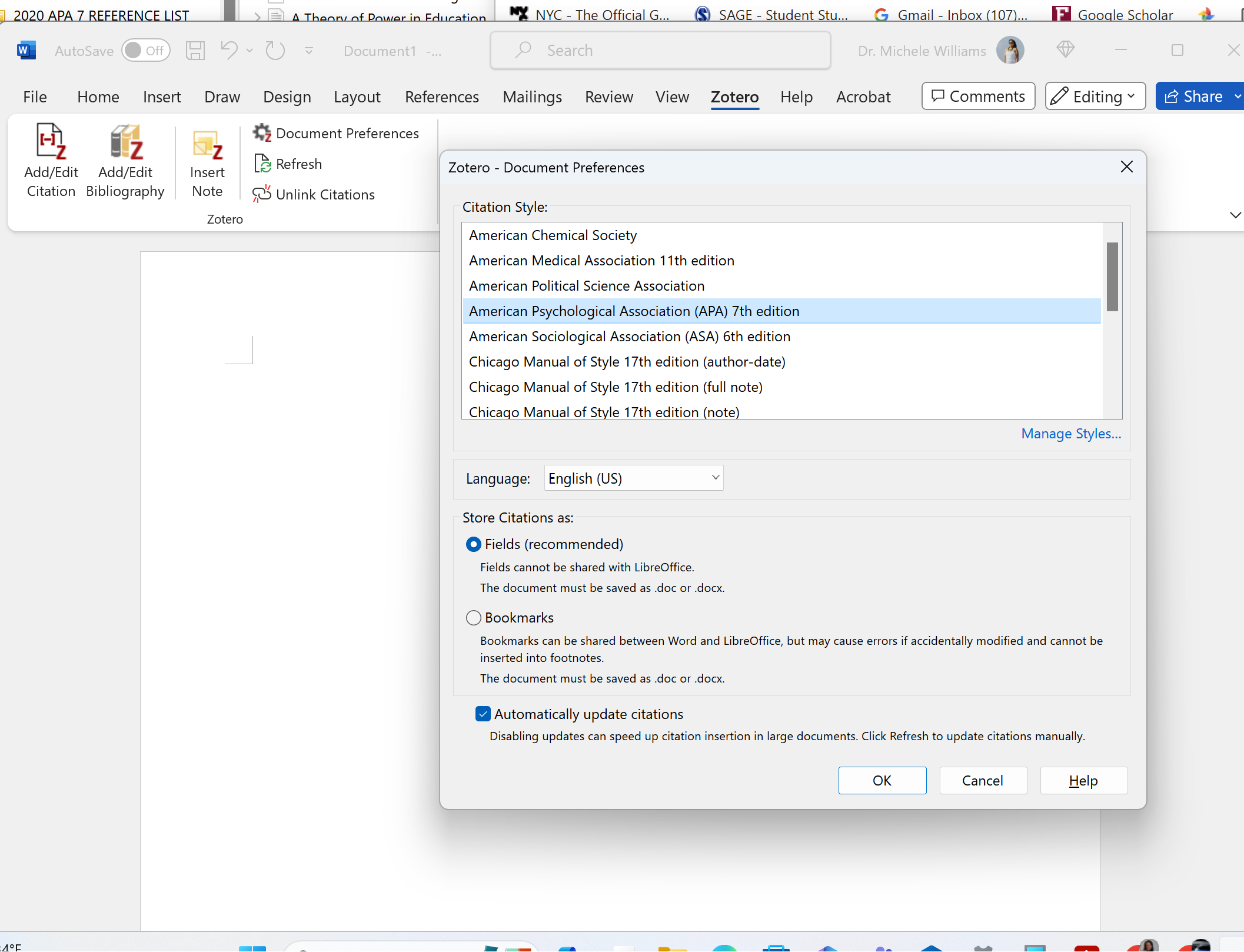The width and height of the screenshot is (1244, 952).
Task: Open the Mailings ribbon tab
Action: [x=532, y=96]
